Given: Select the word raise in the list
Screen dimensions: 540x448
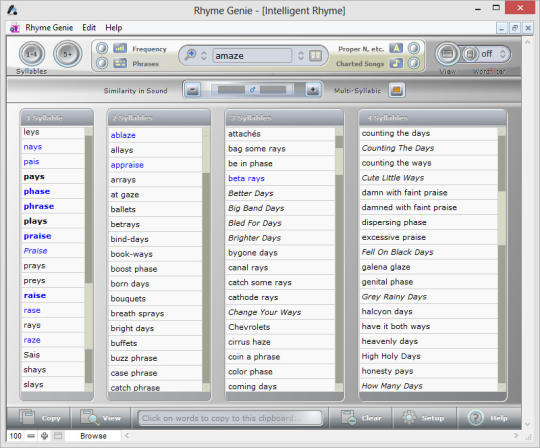Looking at the screenshot, I should coord(35,295).
